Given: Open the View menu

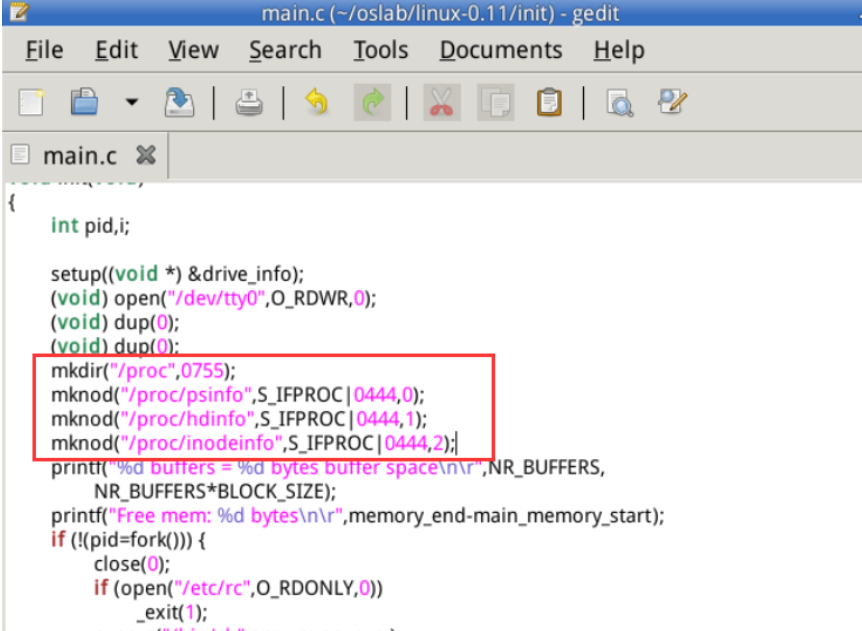Looking at the screenshot, I should (x=193, y=50).
